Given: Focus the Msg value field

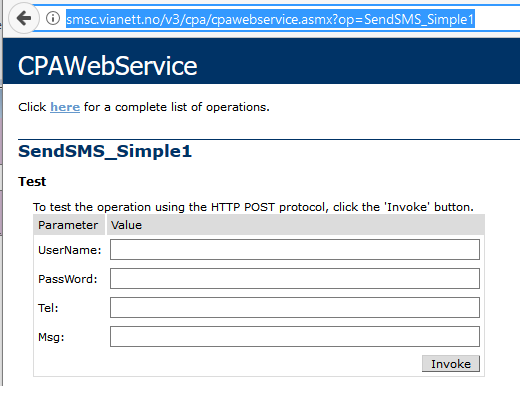Looking at the screenshot, I should [x=295, y=336].
